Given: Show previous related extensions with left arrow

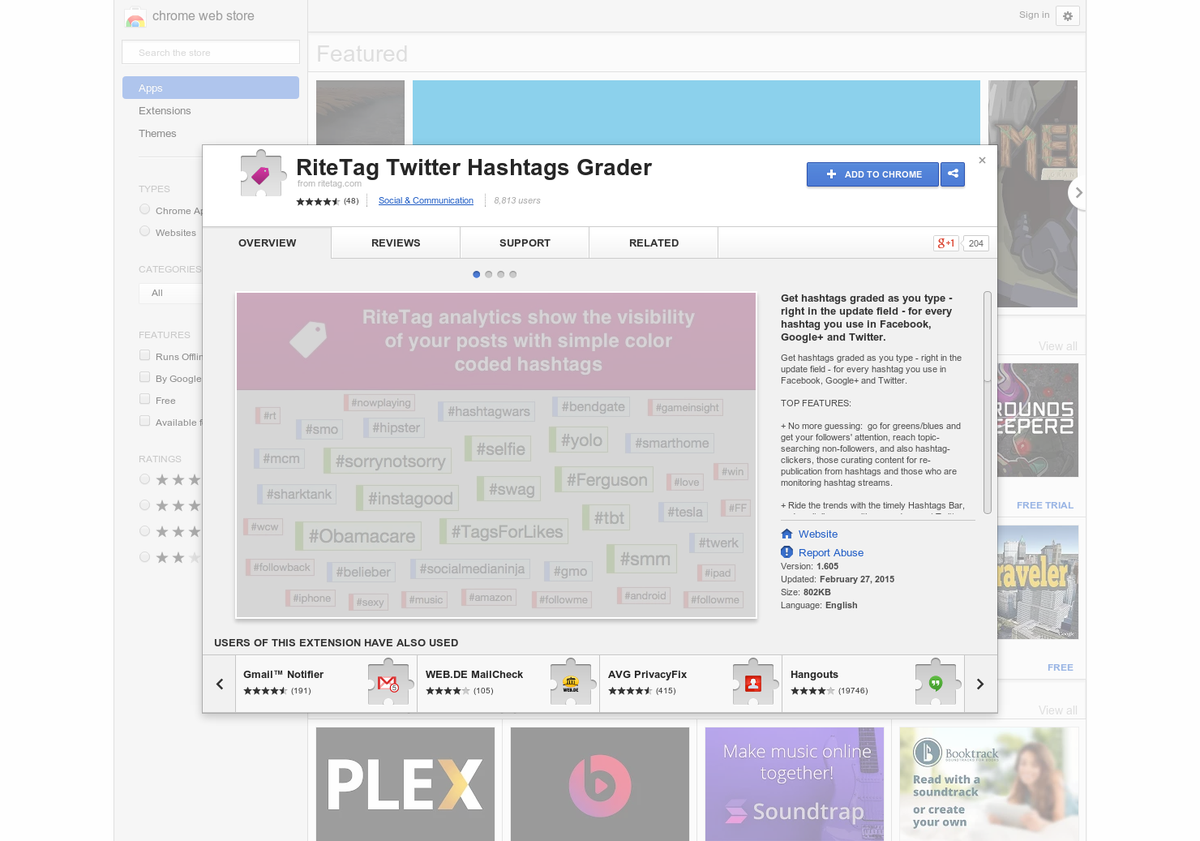Looking at the screenshot, I should click(x=220, y=684).
